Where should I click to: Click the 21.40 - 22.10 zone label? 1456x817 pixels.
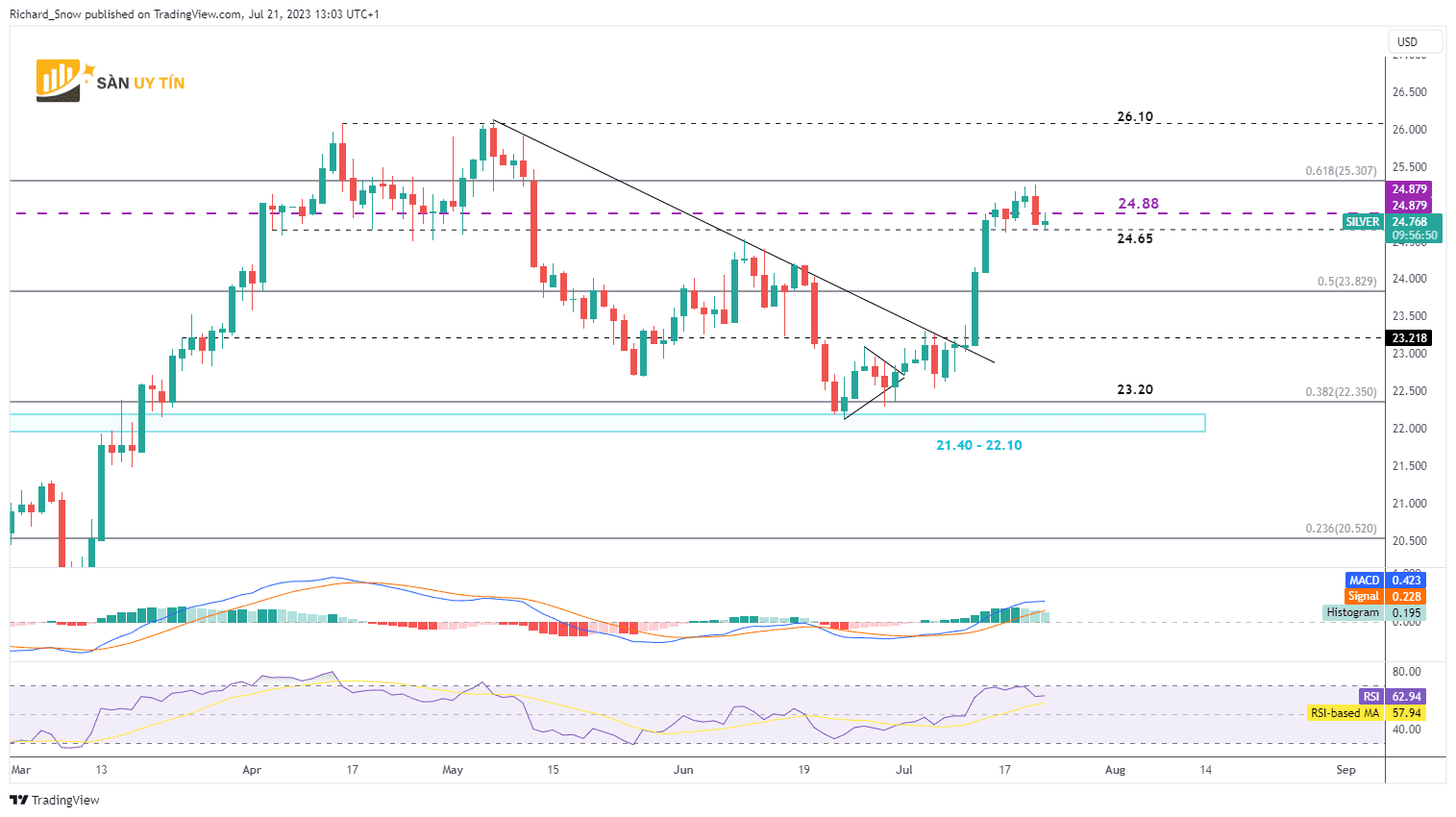pos(979,445)
